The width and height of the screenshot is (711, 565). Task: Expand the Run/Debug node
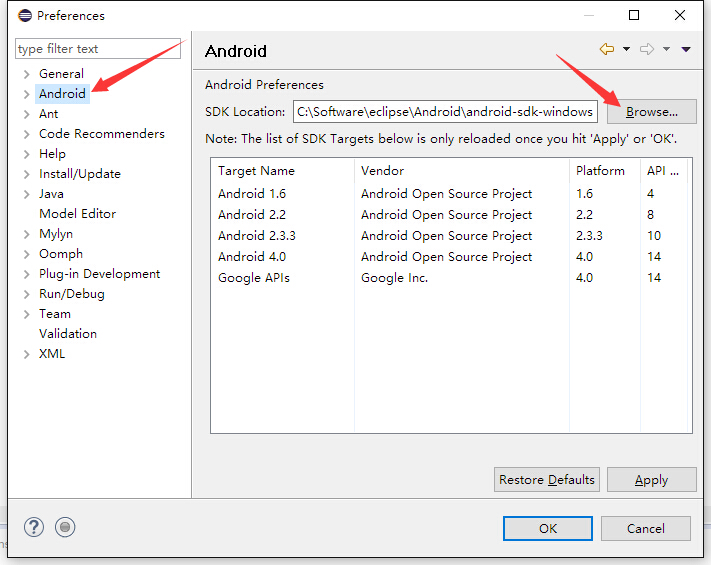[26, 294]
